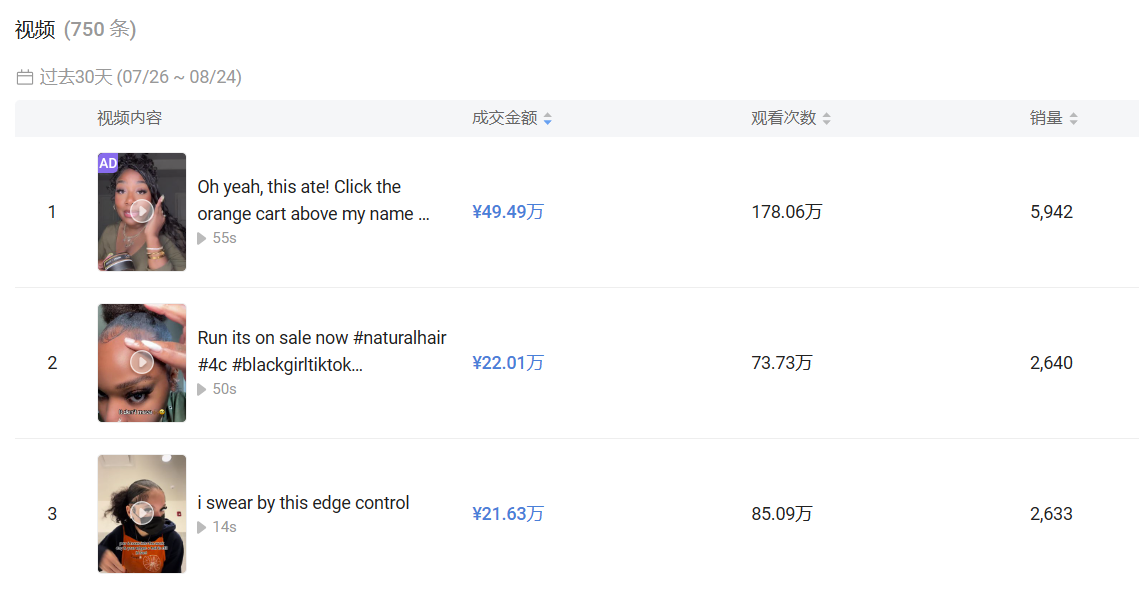1139x589 pixels.
Task: Click the 视频内容 column header
Action: tap(129, 118)
